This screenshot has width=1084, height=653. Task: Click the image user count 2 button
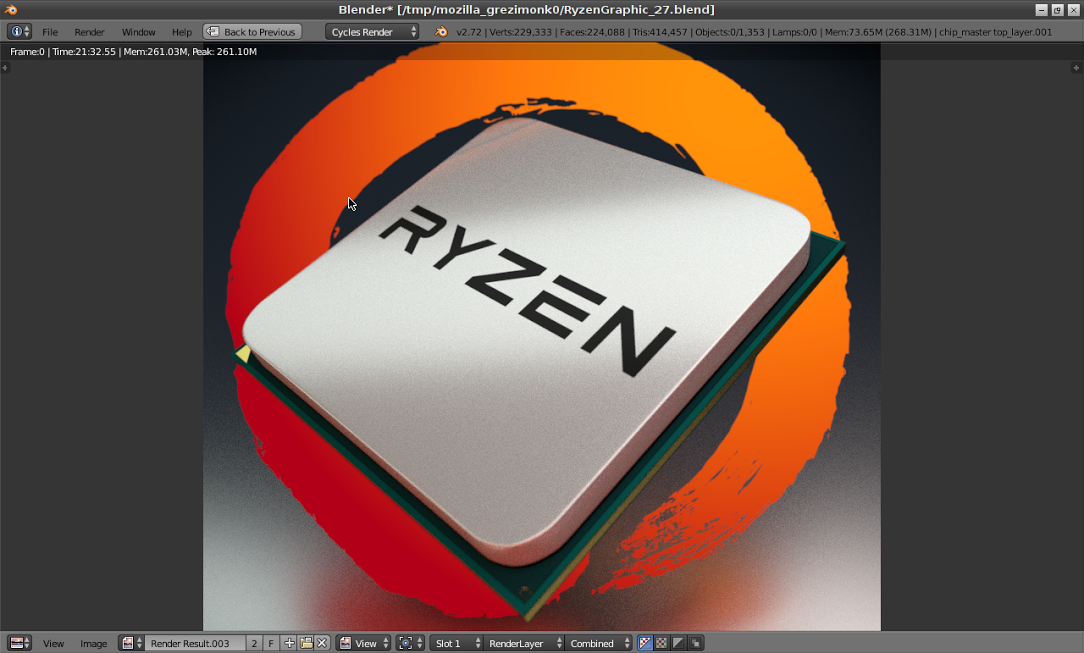(x=254, y=643)
